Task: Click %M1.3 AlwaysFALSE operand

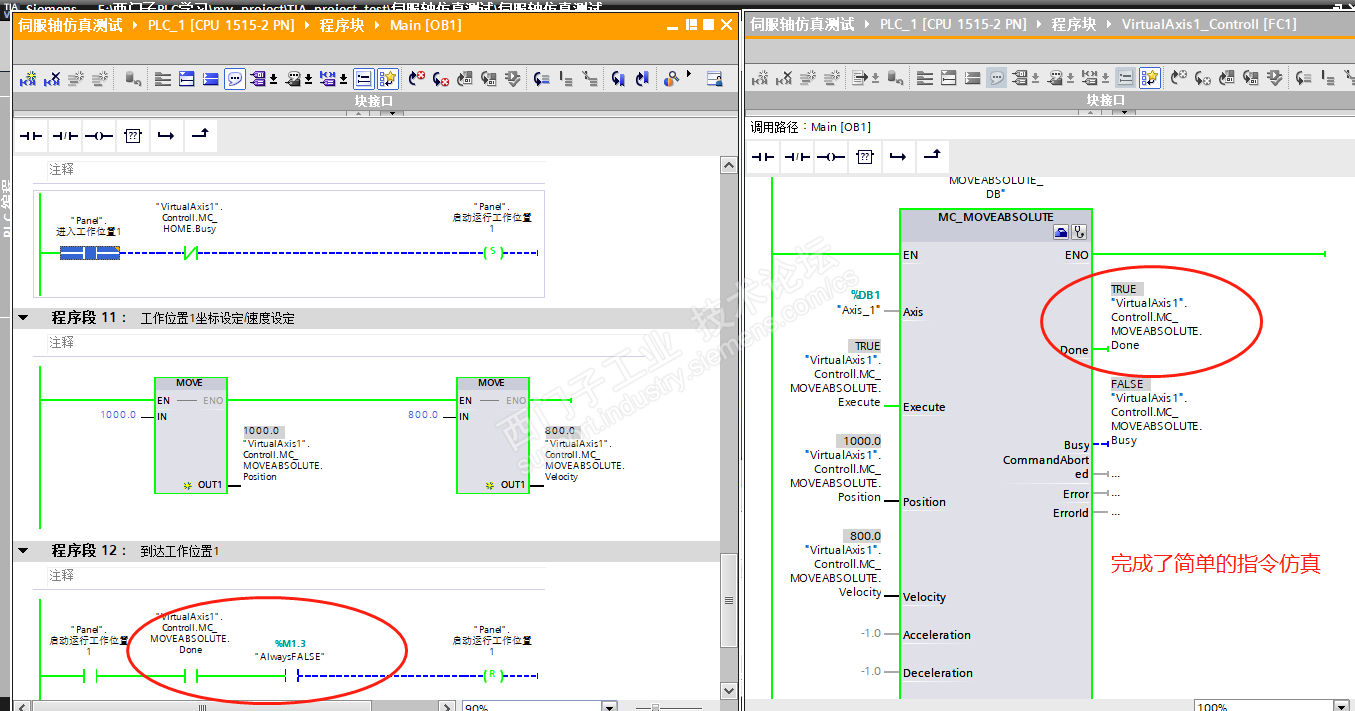Action: [x=290, y=650]
